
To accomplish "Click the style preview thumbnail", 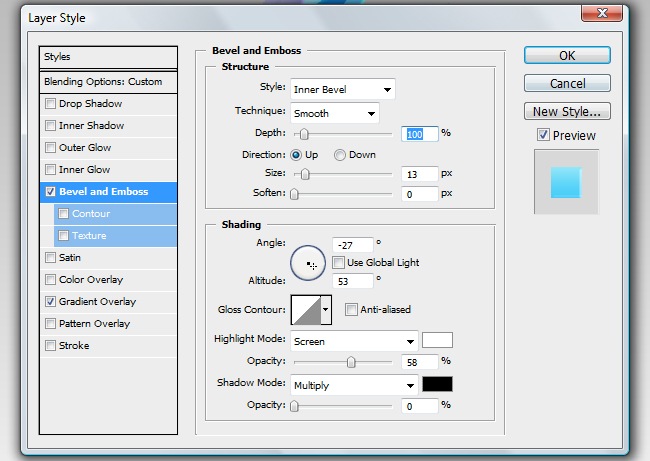I will 566,182.
